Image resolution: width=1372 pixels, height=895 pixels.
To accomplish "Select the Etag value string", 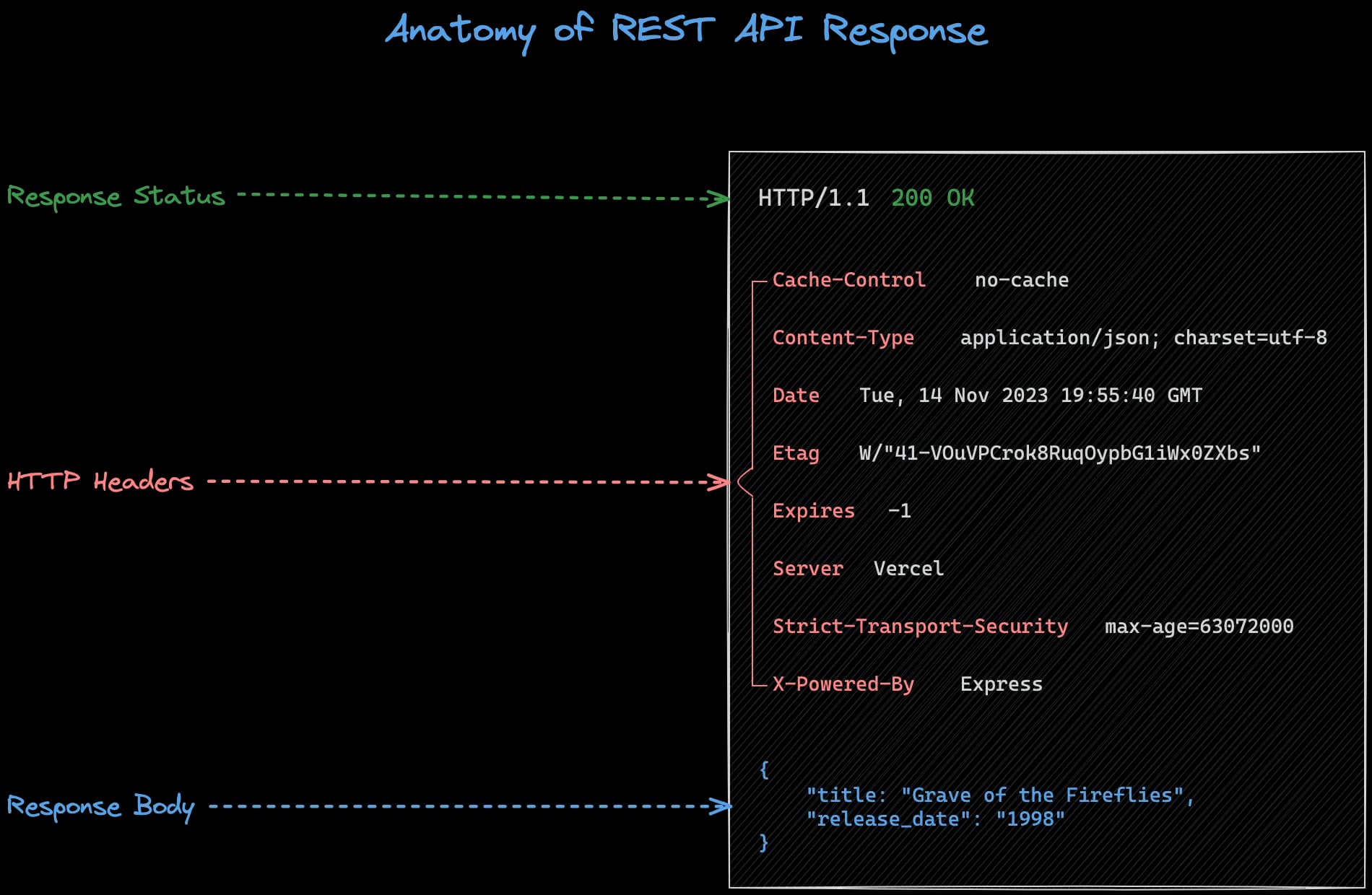I will tap(1059, 453).
